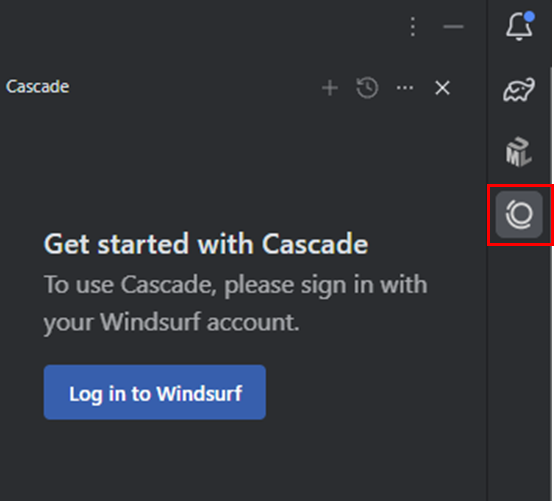
Task: Toggle the Windsurf Cascade sidebar icon
Action: click(519, 214)
